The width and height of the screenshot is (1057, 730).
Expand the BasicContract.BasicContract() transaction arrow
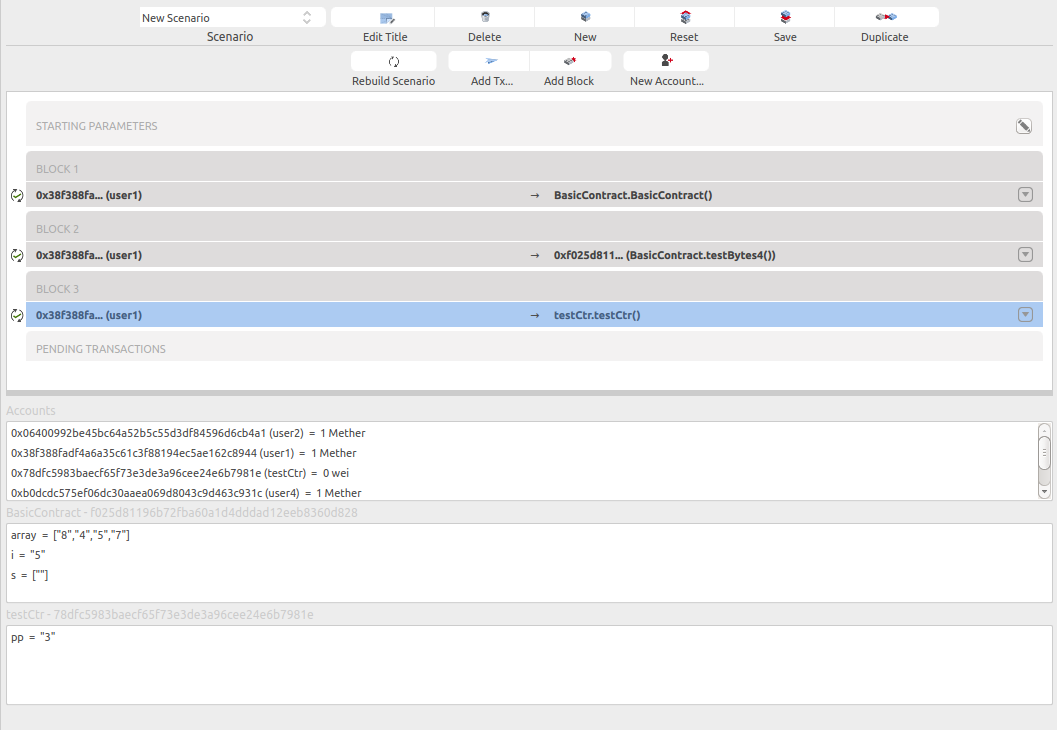1024,195
